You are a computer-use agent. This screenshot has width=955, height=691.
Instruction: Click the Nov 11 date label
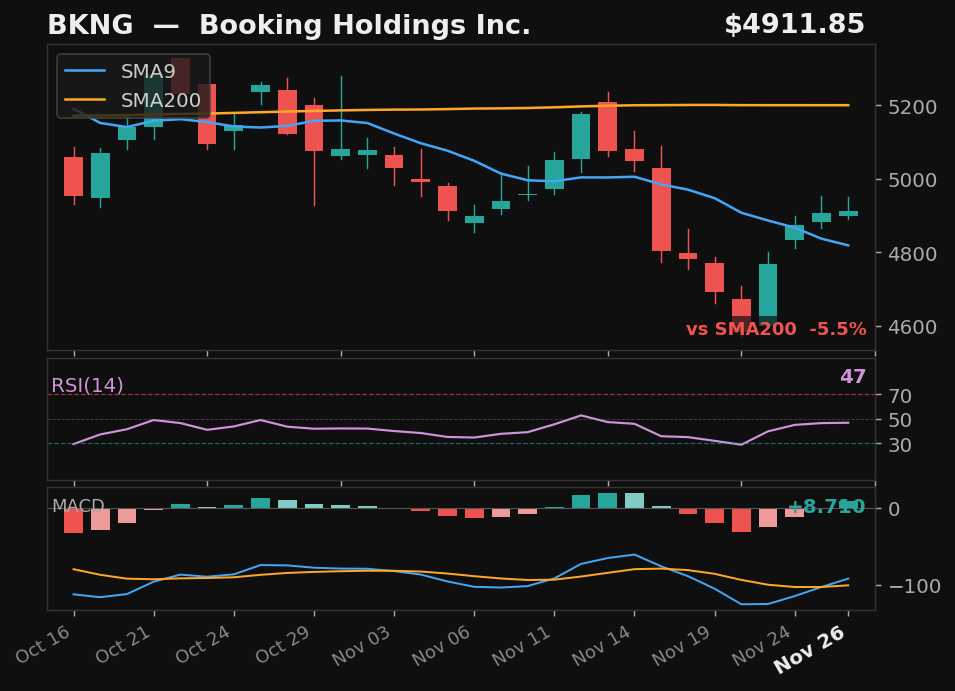tap(522, 645)
